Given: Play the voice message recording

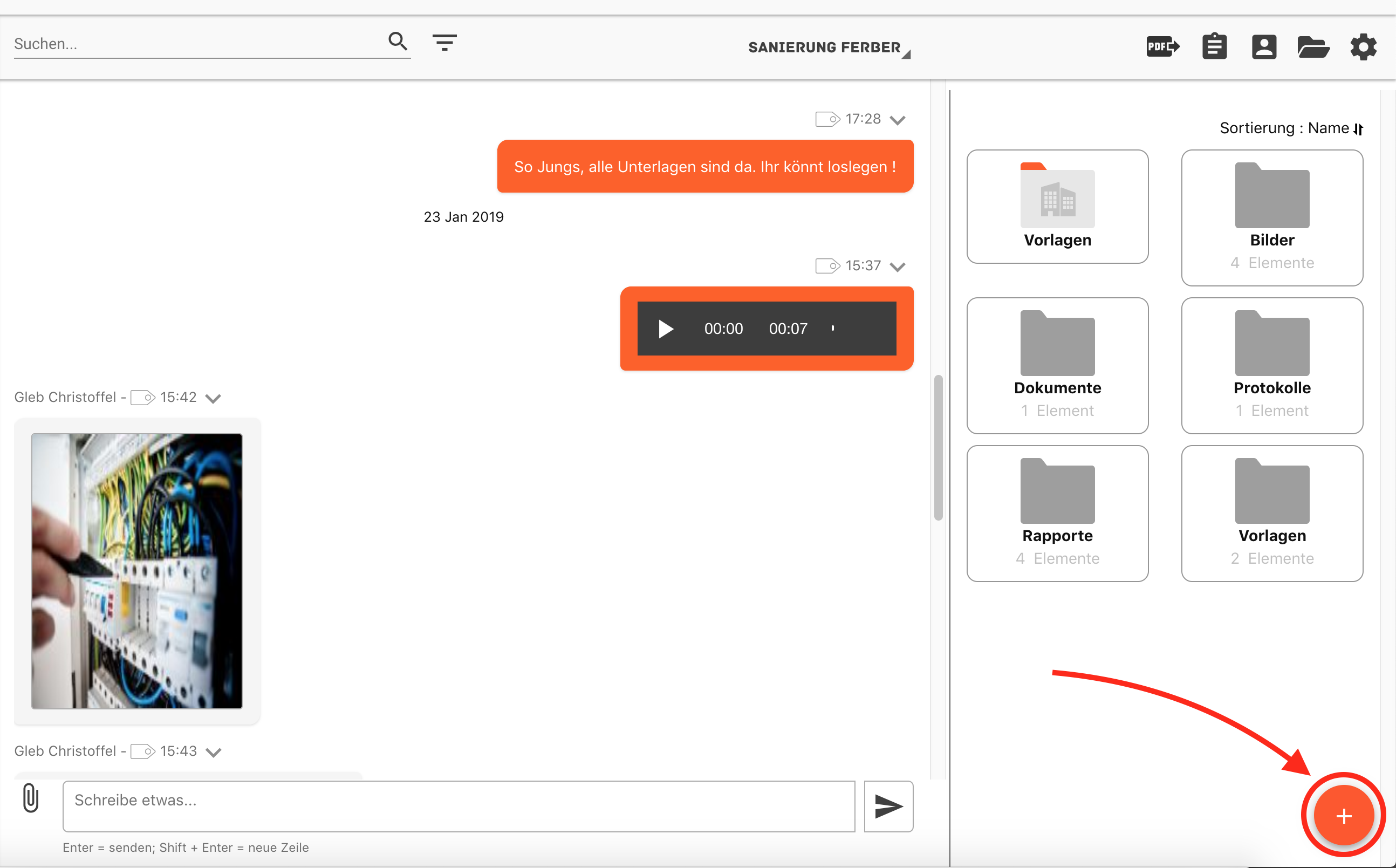Looking at the screenshot, I should coord(666,329).
